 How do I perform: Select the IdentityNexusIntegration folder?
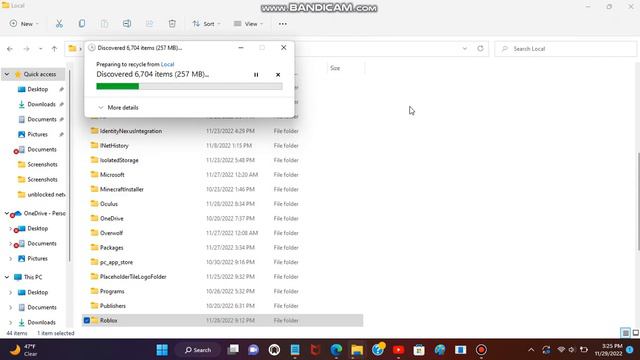pyautogui.click(x=131, y=131)
